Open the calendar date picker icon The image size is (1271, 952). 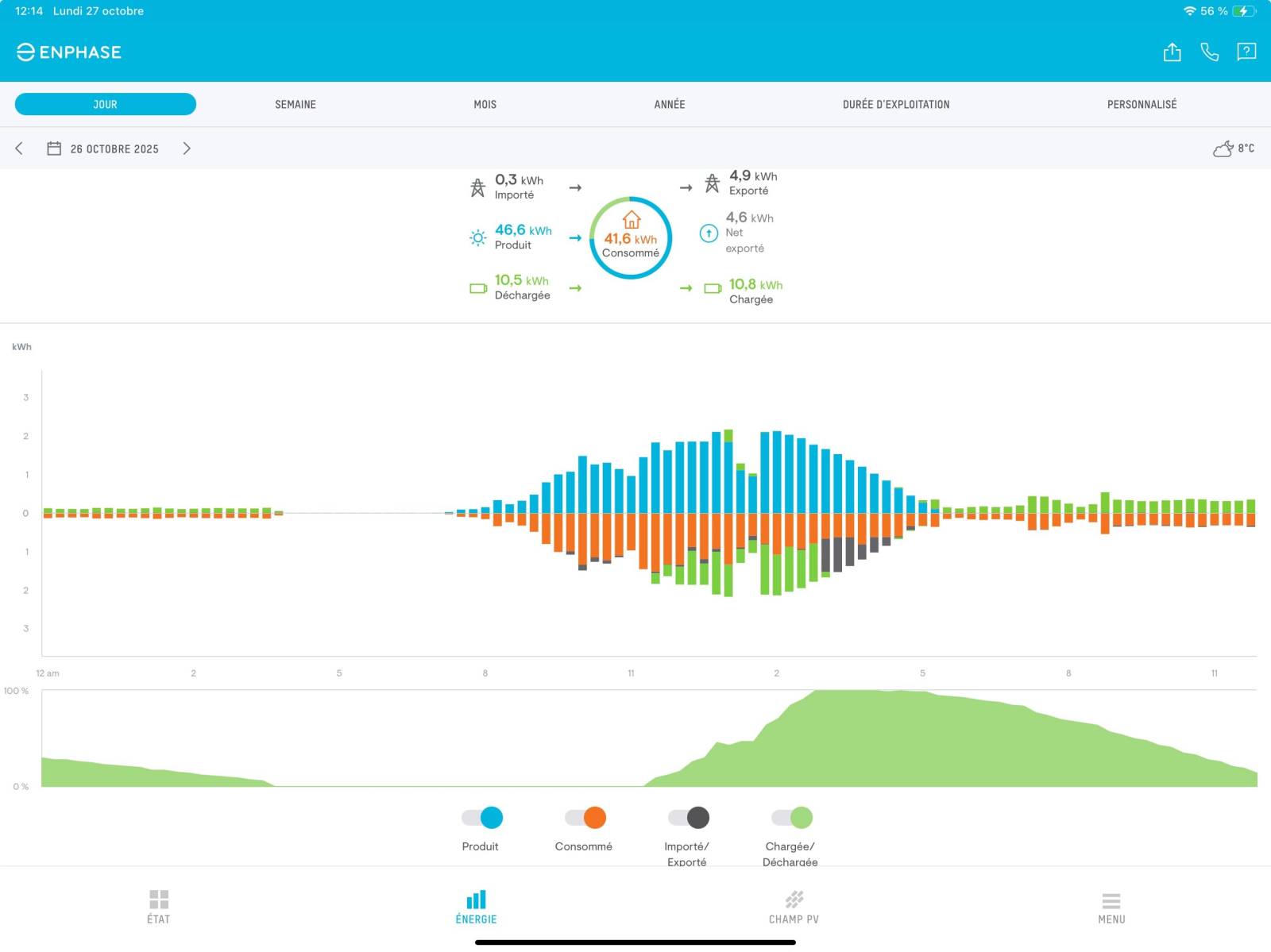pos(54,148)
